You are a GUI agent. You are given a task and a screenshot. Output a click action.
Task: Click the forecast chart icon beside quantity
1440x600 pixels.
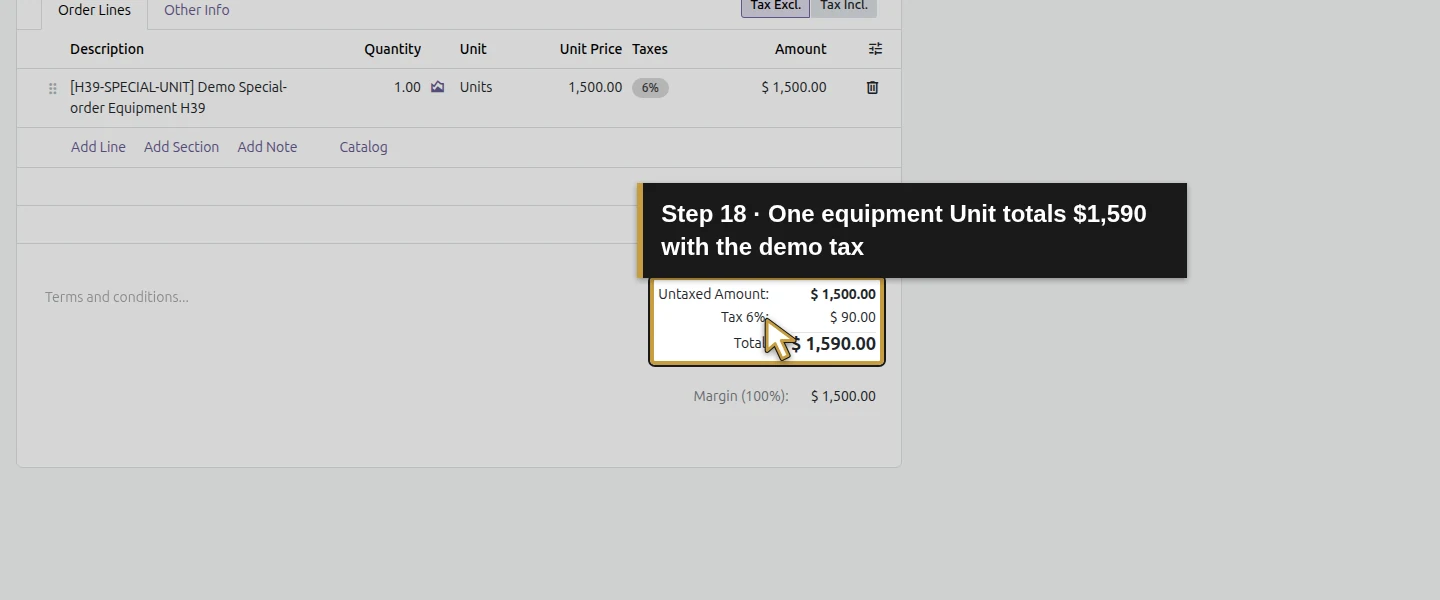(437, 87)
